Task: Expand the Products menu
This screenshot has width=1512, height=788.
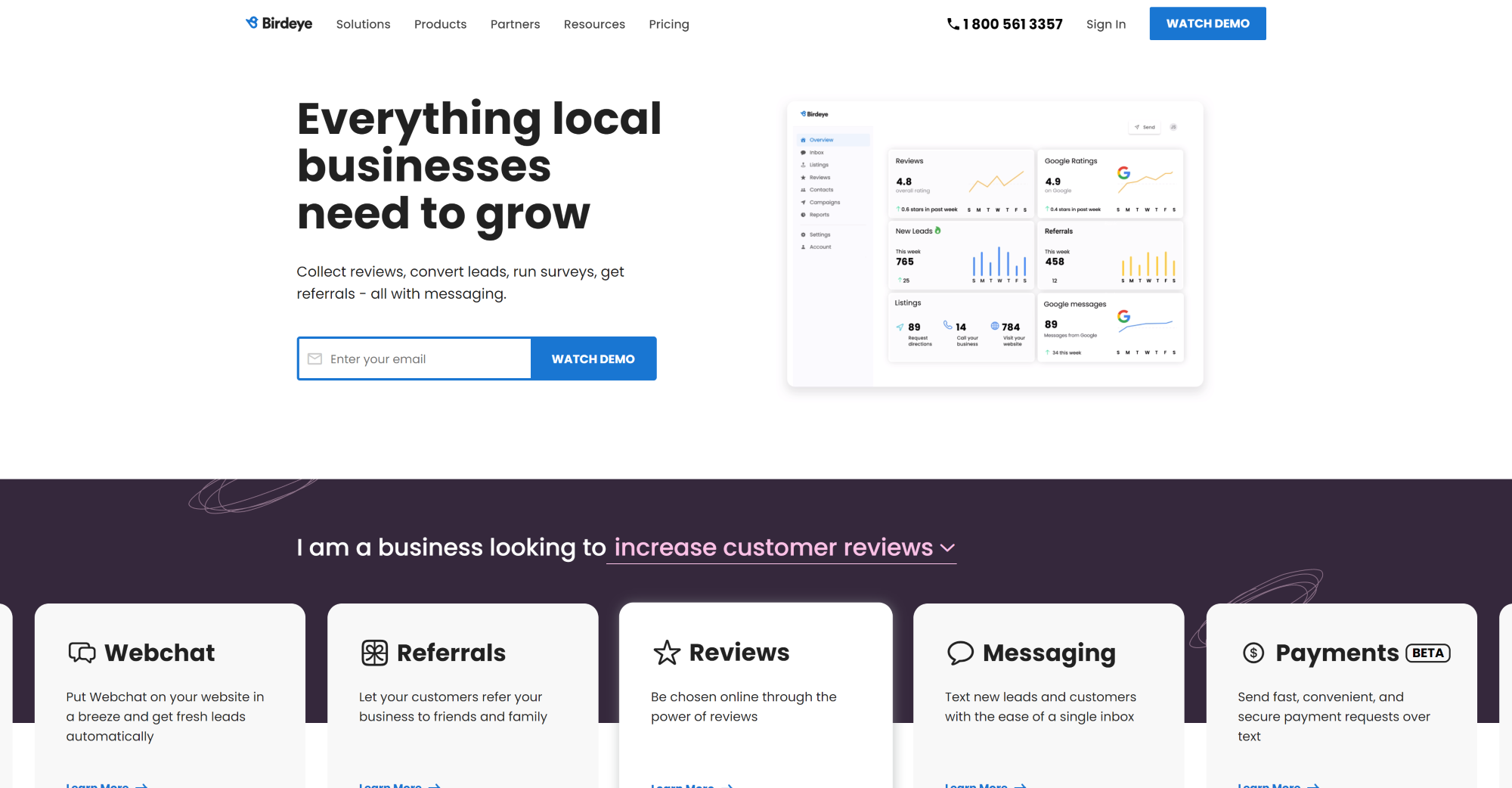Action: (440, 23)
